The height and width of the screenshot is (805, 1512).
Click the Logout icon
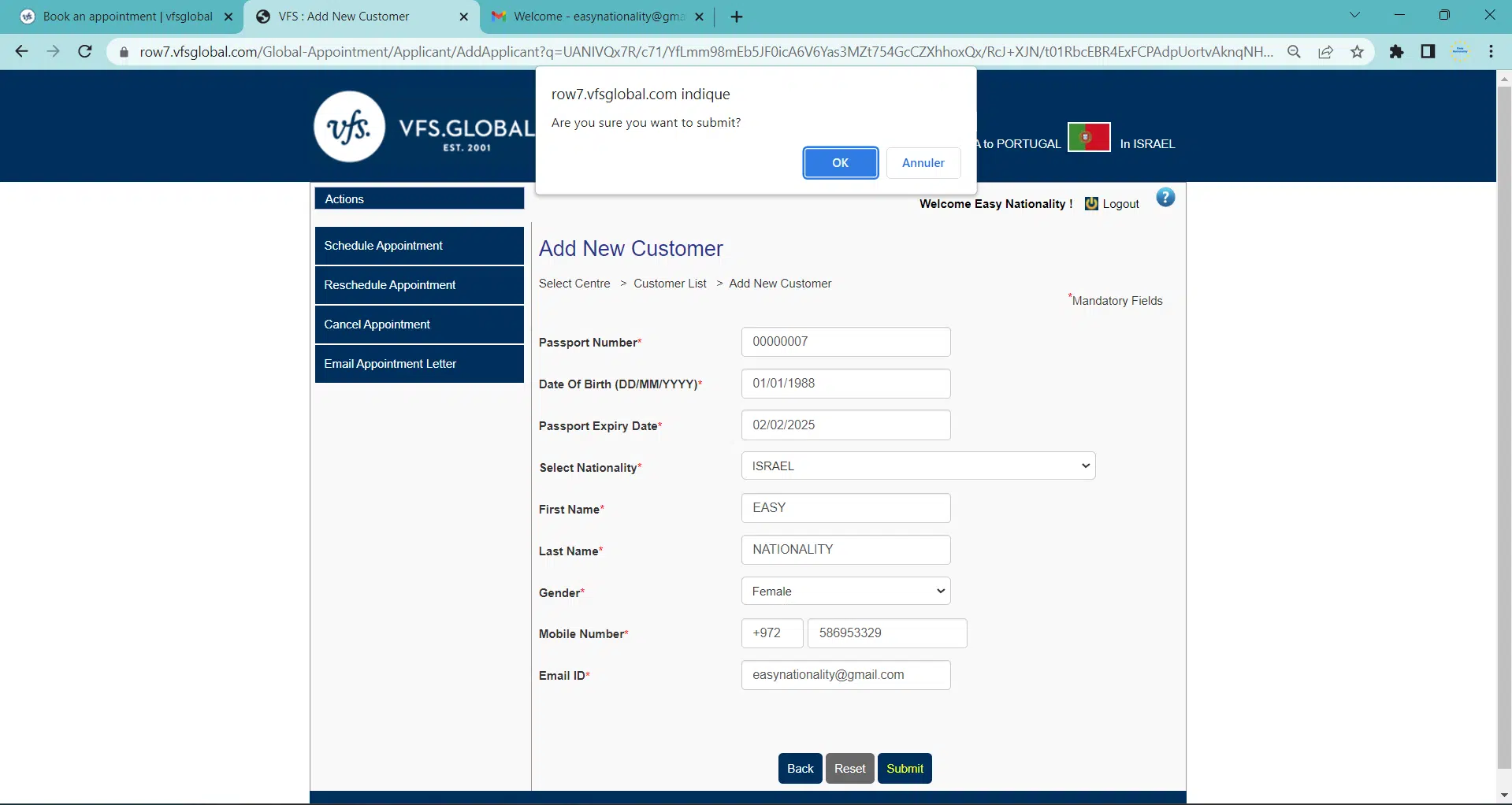coord(1091,204)
